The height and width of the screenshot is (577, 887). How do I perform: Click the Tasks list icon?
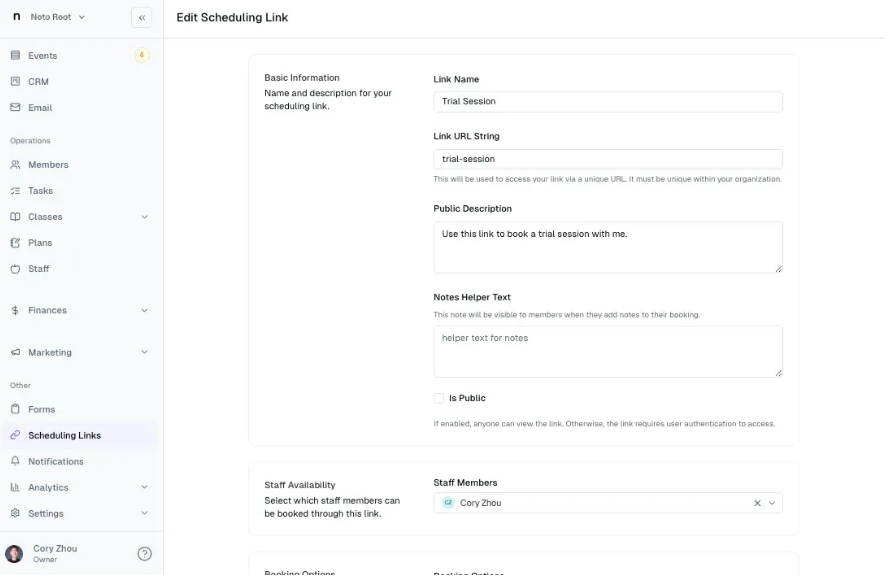15,191
